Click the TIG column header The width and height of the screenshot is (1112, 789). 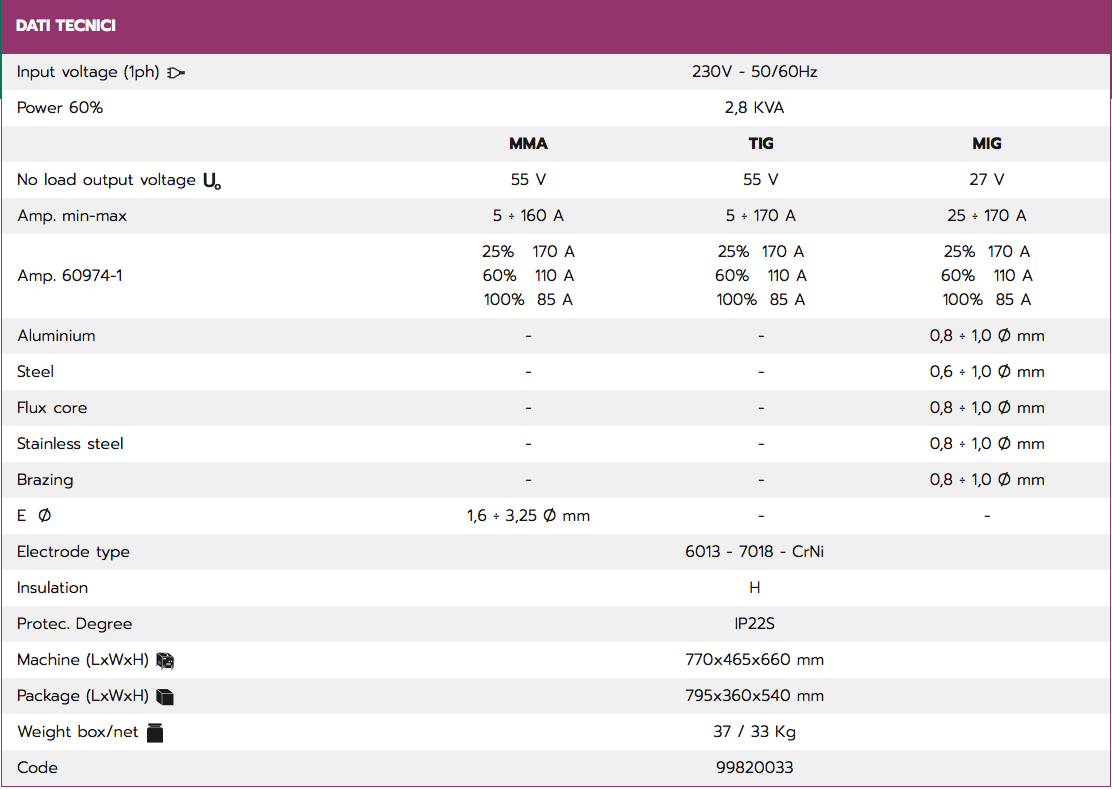(761, 143)
